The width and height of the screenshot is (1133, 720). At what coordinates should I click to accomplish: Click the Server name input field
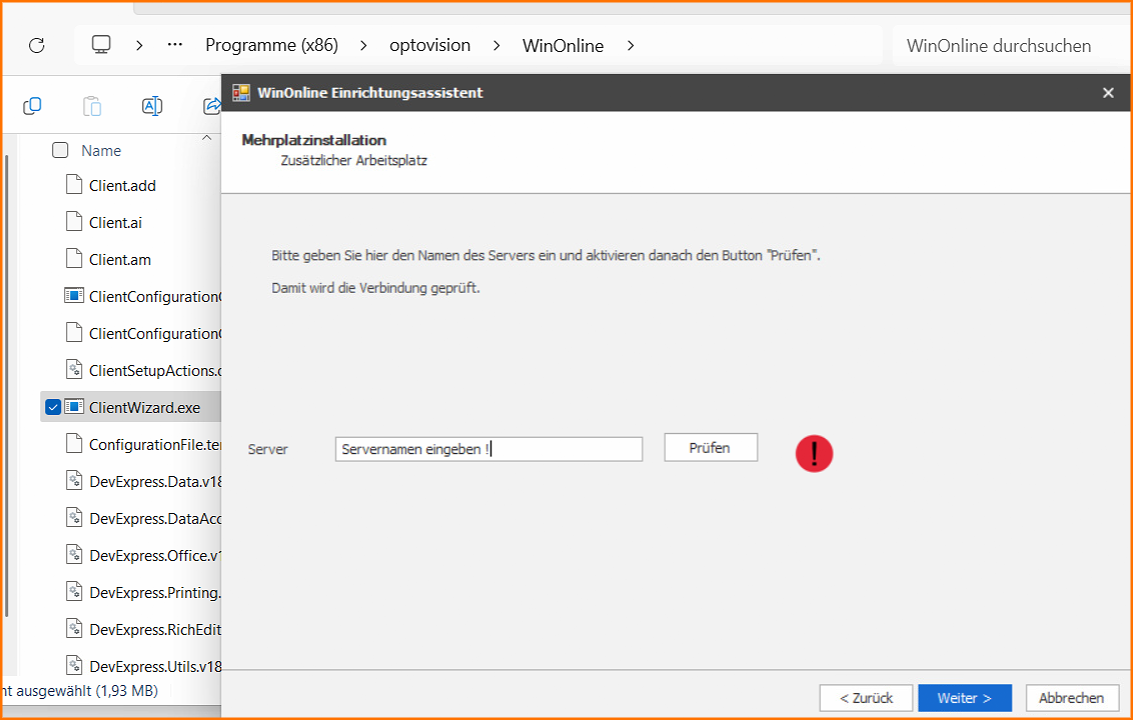(x=488, y=449)
